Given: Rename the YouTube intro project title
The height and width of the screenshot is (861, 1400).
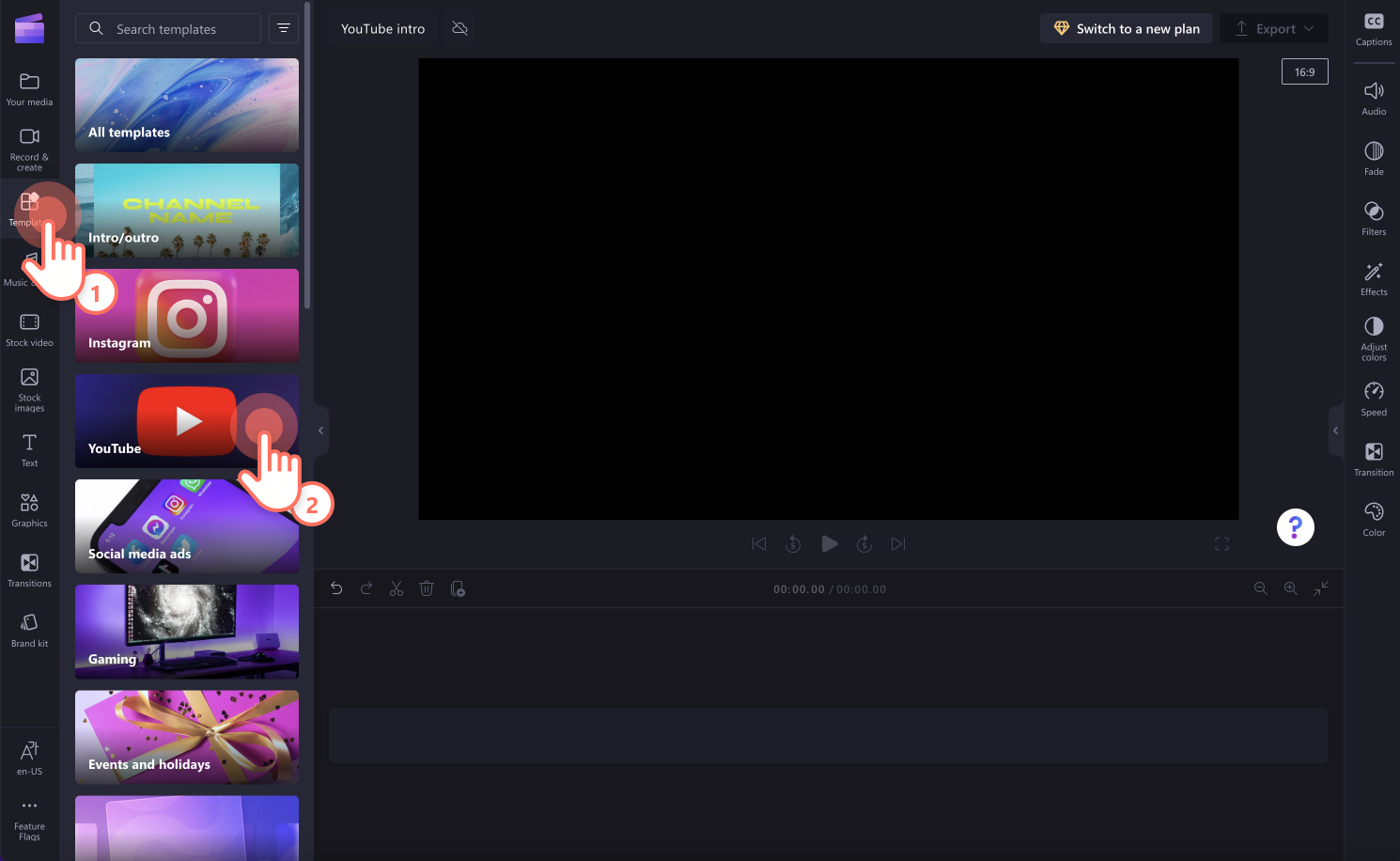Looking at the screenshot, I should coord(382,28).
